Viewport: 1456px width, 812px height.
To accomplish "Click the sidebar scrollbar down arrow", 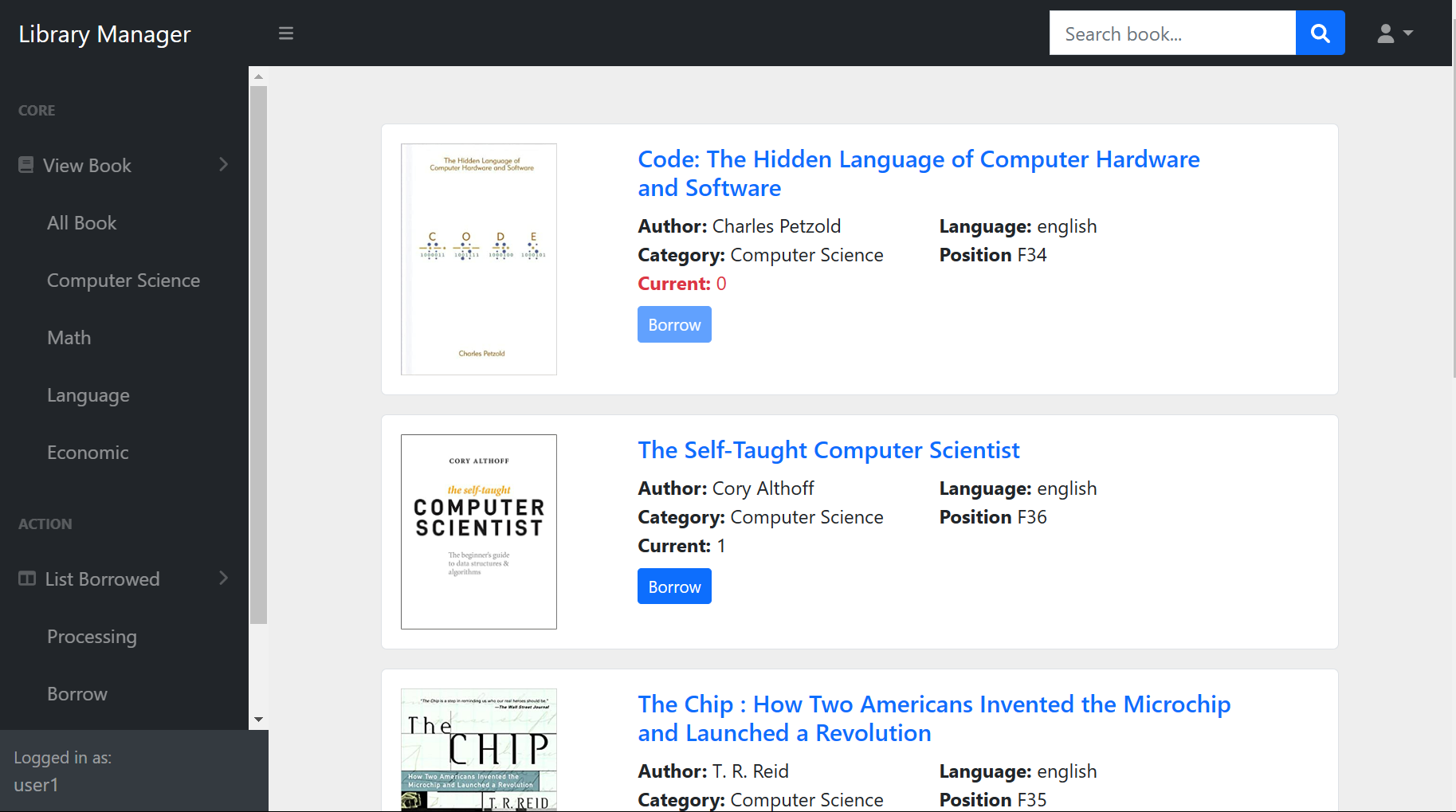I will tap(258, 720).
